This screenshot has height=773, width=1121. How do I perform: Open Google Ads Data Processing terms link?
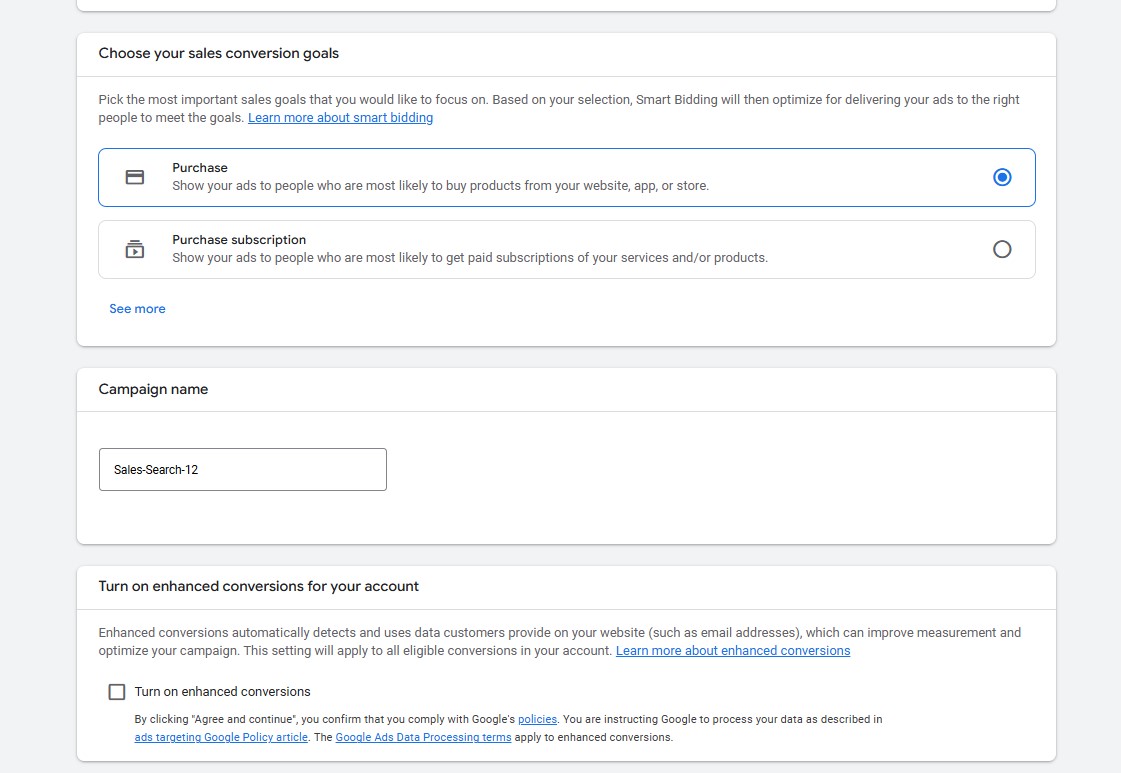click(x=423, y=738)
